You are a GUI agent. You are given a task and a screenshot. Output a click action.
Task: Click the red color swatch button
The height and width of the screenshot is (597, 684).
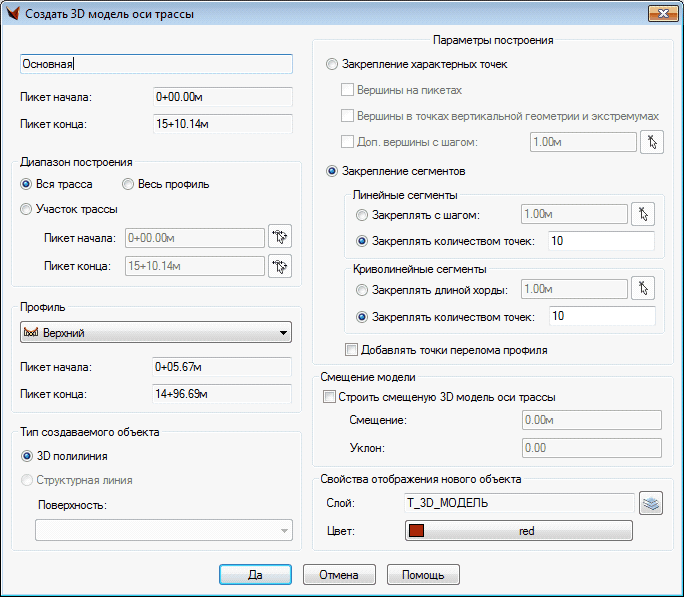(519, 531)
